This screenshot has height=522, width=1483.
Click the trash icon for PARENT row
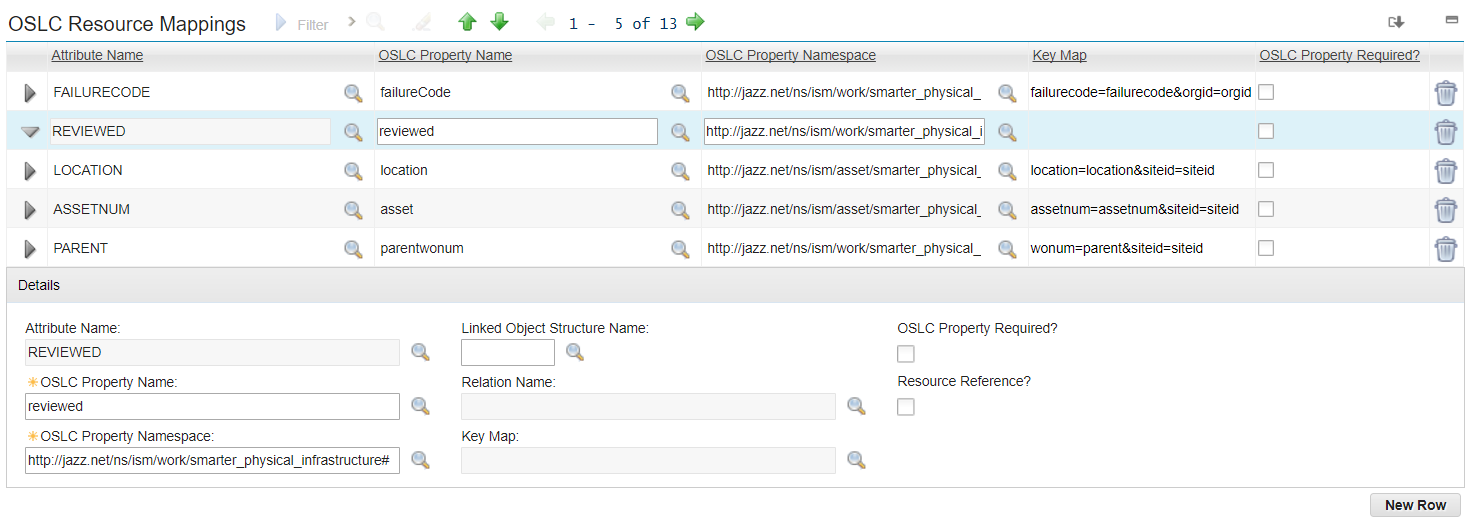point(1445,249)
